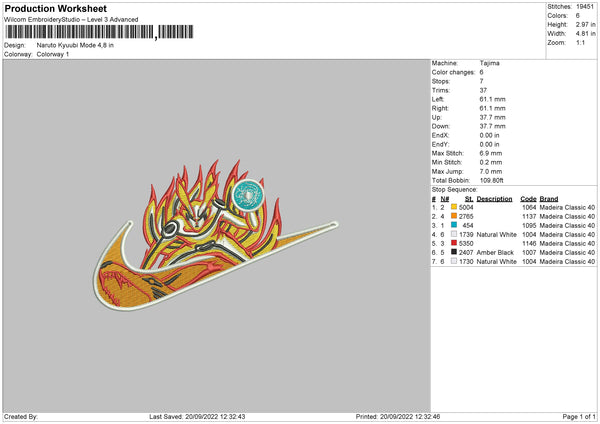This screenshot has height=424, width=600.
Task: Click the Zoom value '1:1'
Action: [x=581, y=43]
